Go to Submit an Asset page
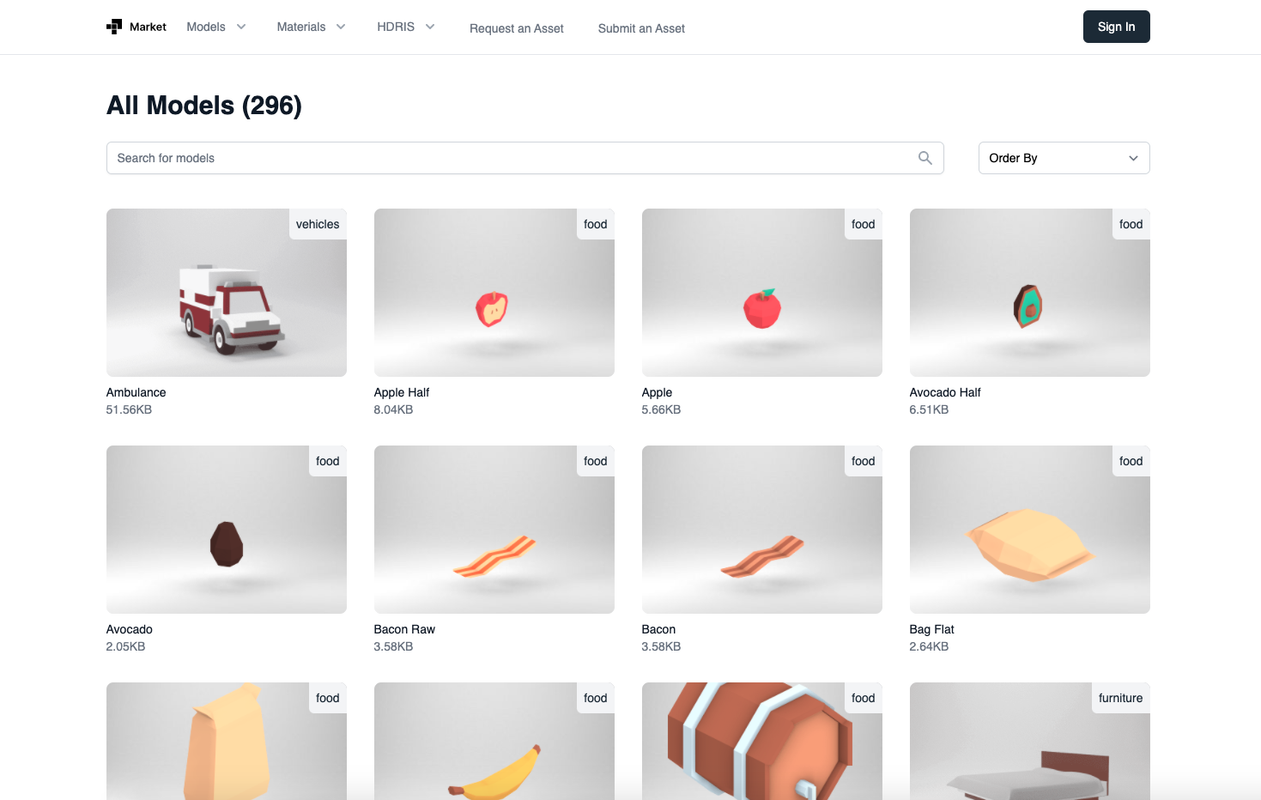The image size is (1261, 800). [x=641, y=28]
